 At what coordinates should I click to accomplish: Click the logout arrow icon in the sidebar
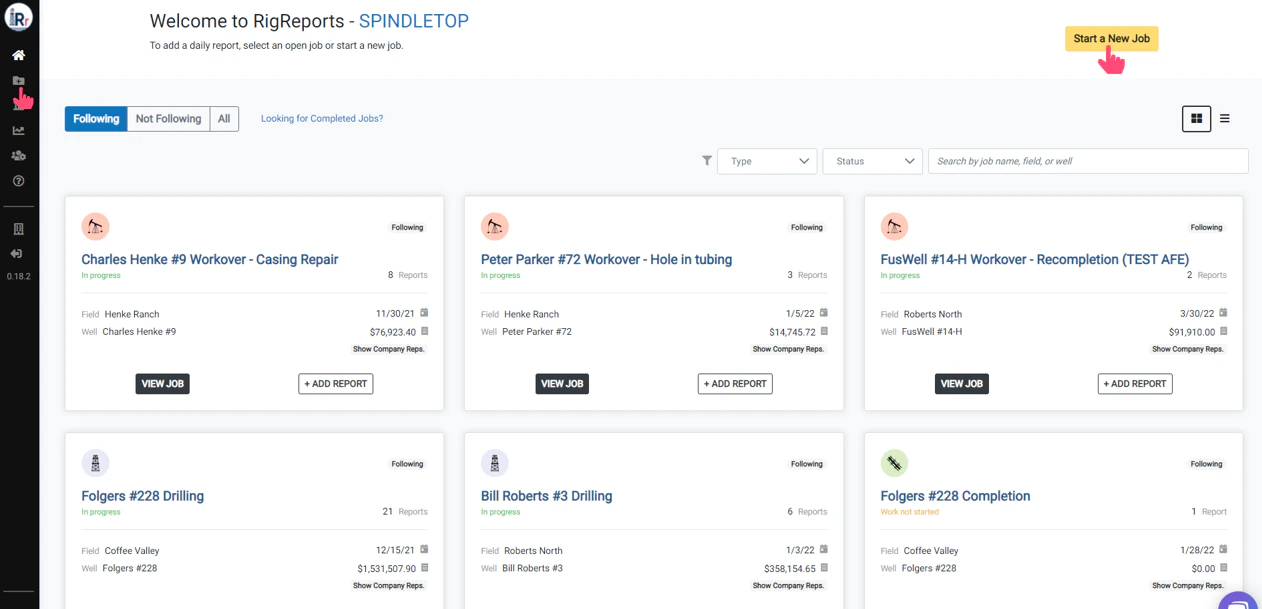pos(18,252)
